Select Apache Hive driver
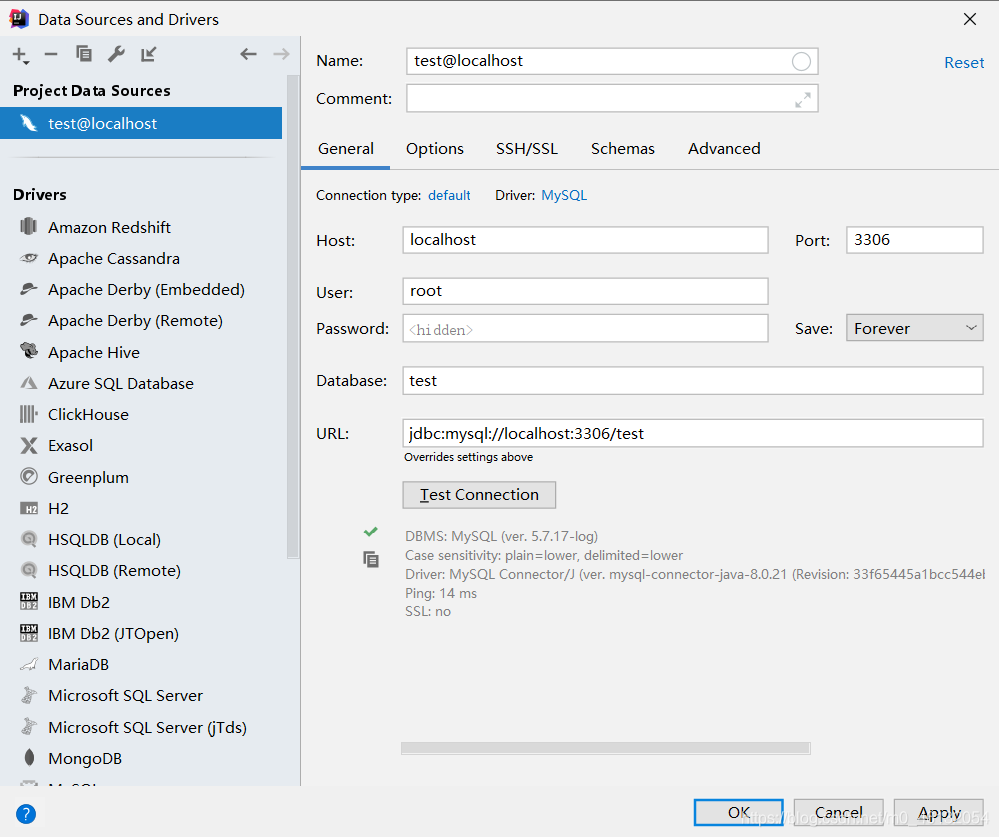999x837 pixels. [141, 352]
